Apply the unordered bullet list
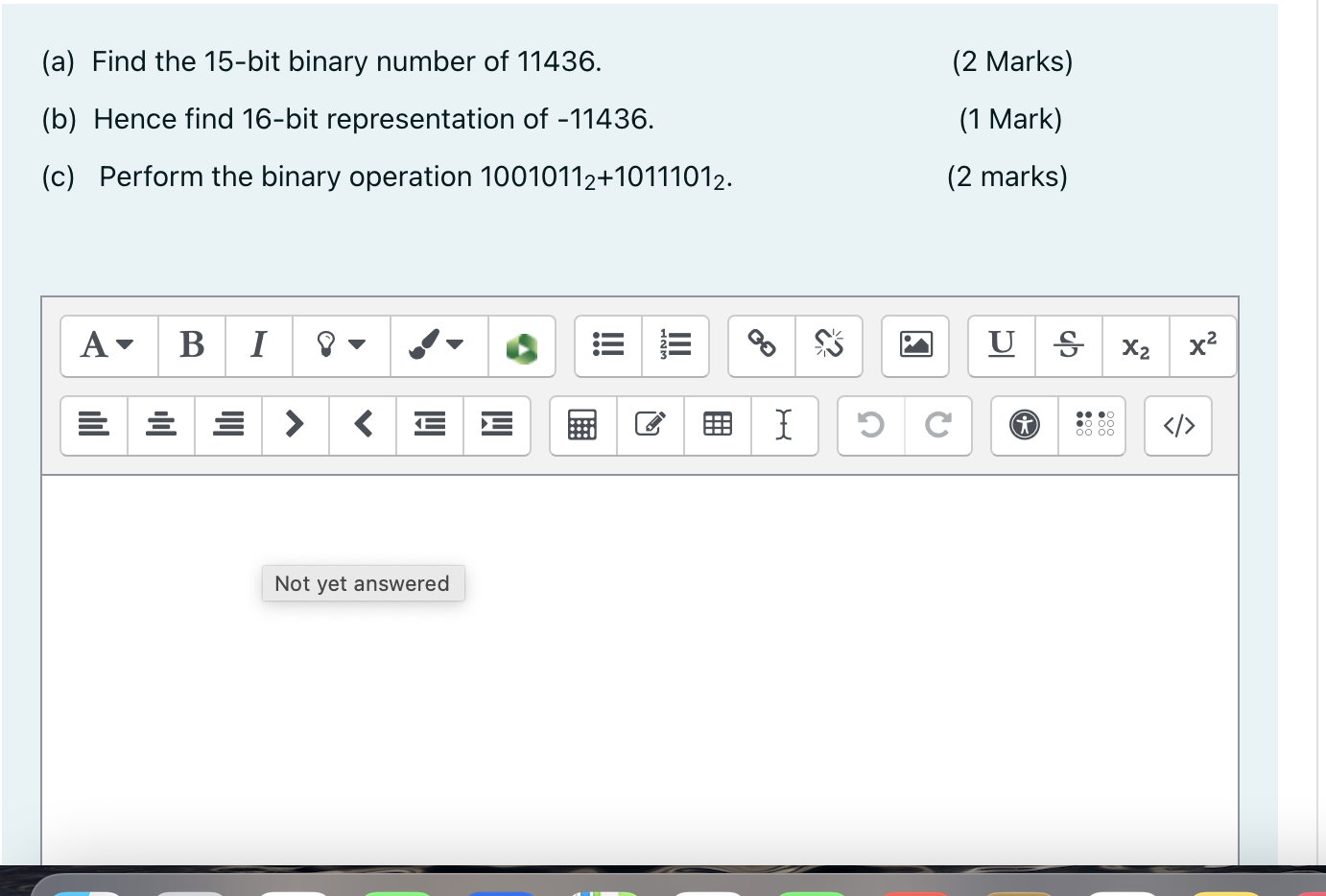Viewport: 1326px width, 896px height. (x=607, y=343)
